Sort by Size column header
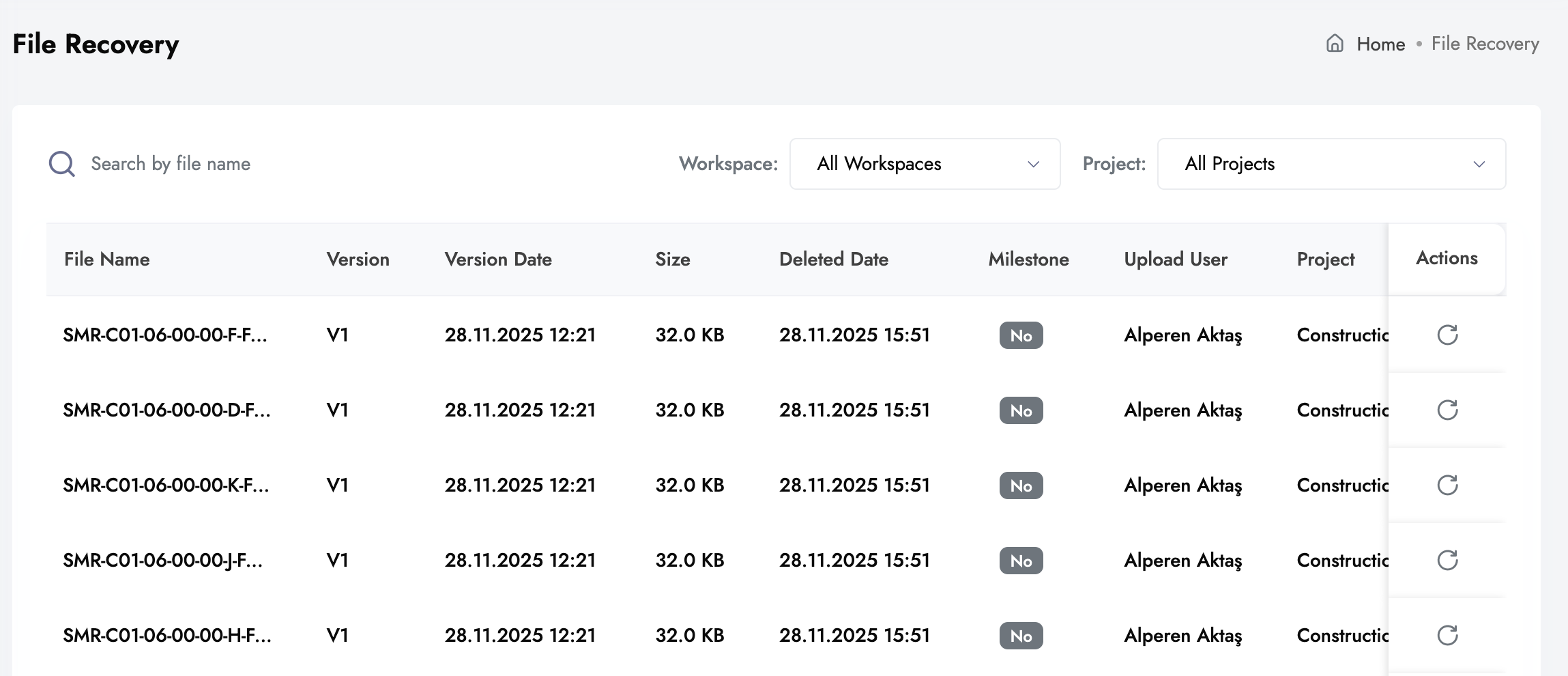This screenshot has height=676, width=1568. (673, 259)
